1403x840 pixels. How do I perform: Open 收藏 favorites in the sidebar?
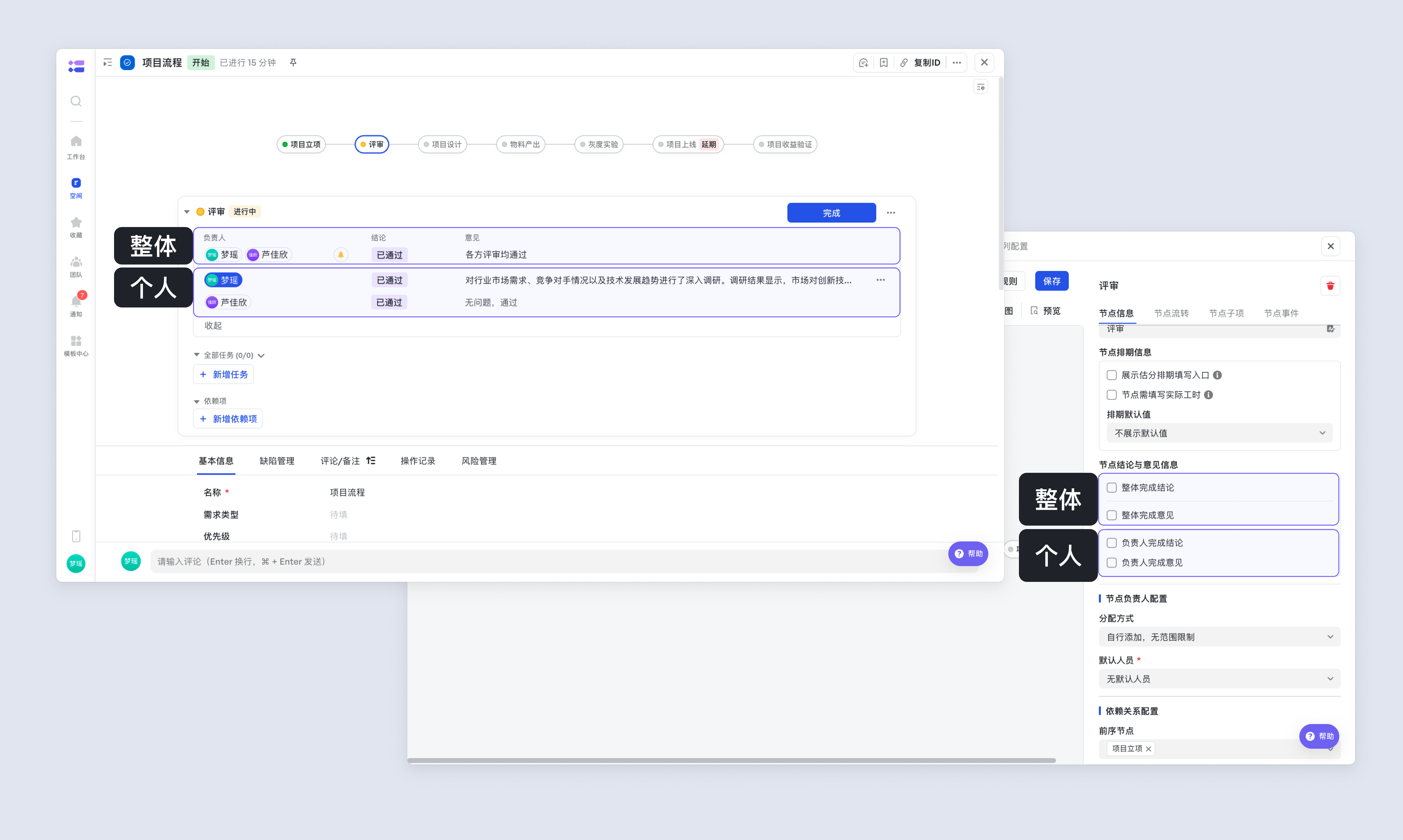[x=76, y=227]
